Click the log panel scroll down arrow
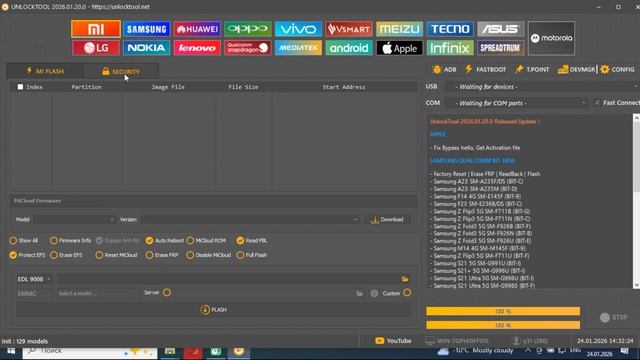 (x=636, y=285)
